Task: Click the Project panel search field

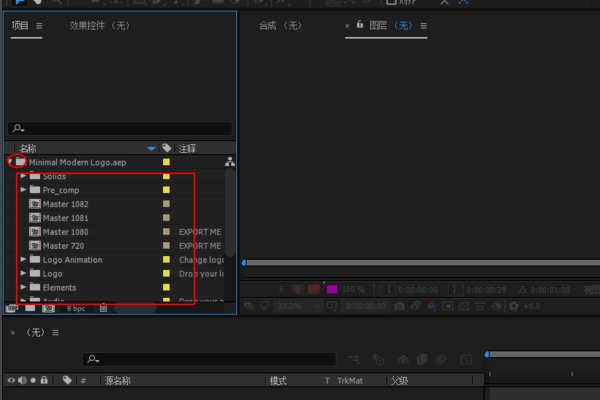Action: point(120,128)
